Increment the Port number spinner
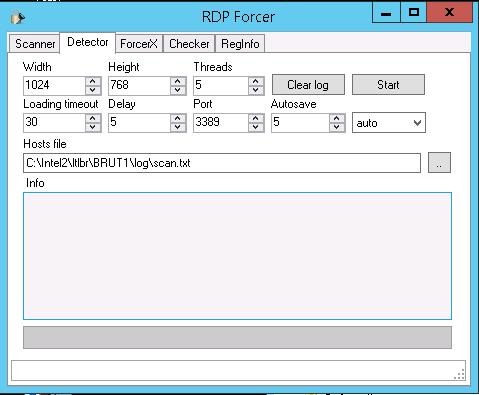This screenshot has width=479, height=395. pos(256,118)
